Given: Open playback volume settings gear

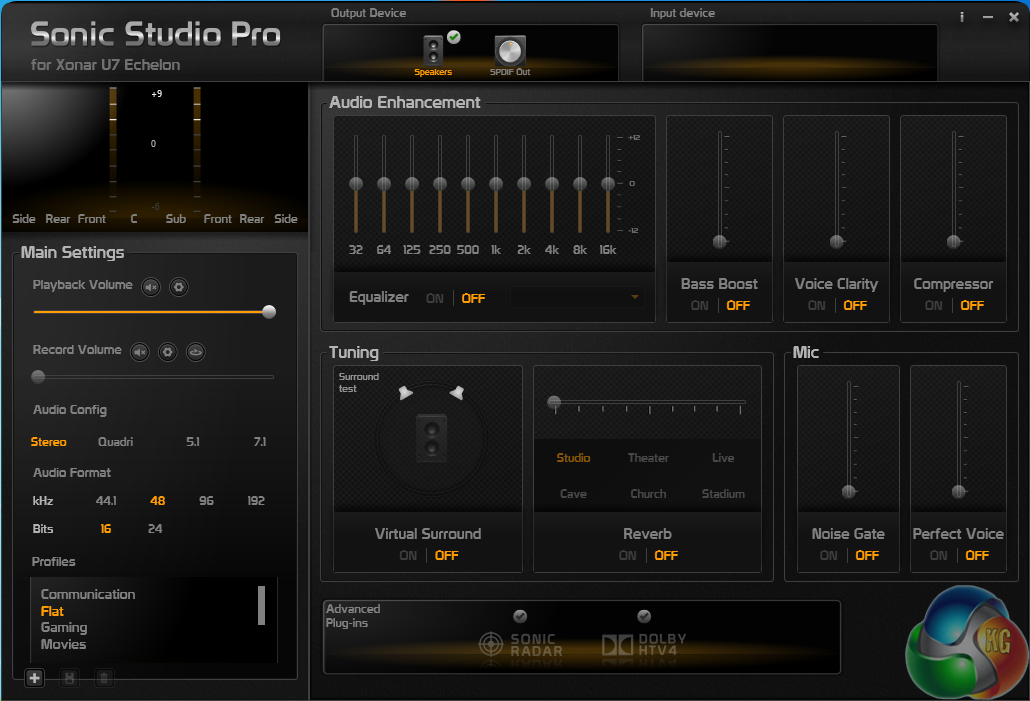Looking at the screenshot, I should (x=178, y=287).
